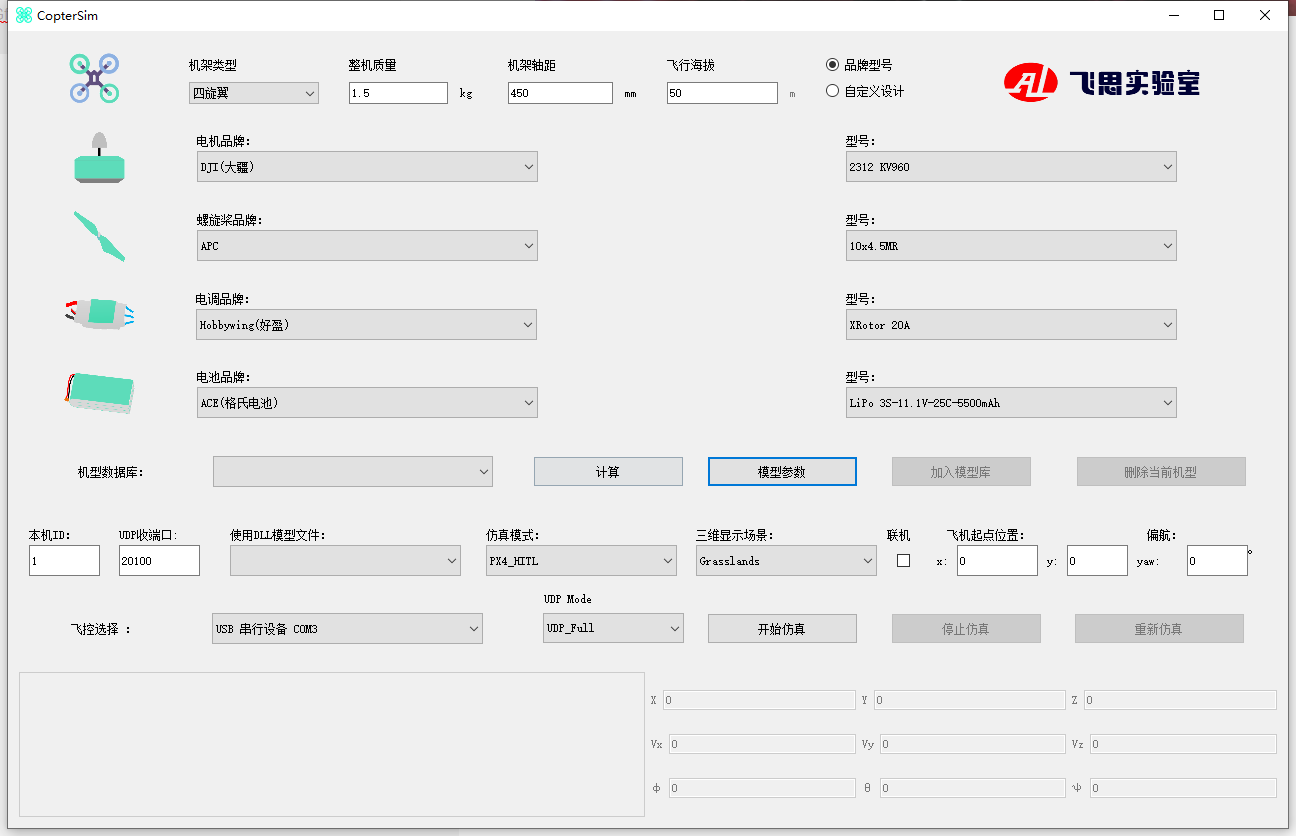Open the 模型参数 dialog
Viewport: 1296px width, 836px height.
782,471
